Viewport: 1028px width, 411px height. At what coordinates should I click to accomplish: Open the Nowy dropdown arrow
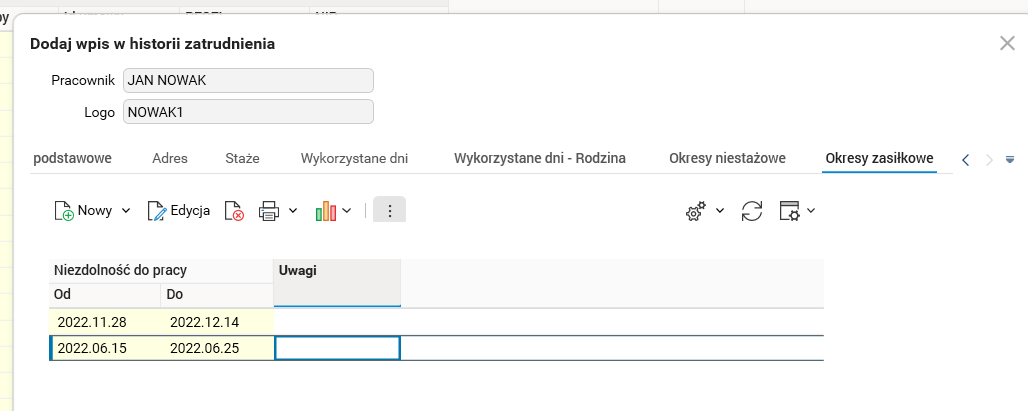coord(126,211)
